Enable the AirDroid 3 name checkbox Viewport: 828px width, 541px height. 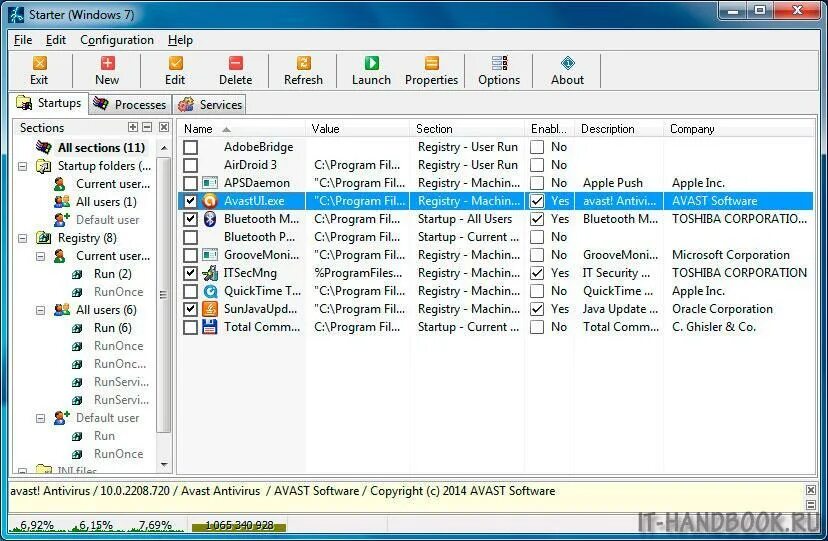click(x=191, y=165)
